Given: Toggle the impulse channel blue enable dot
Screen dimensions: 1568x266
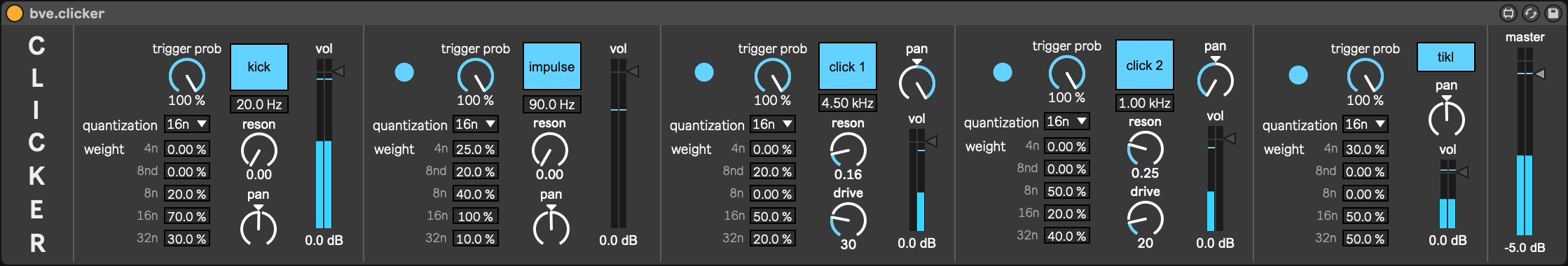Looking at the screenshot, I should (x=404, y=72).
